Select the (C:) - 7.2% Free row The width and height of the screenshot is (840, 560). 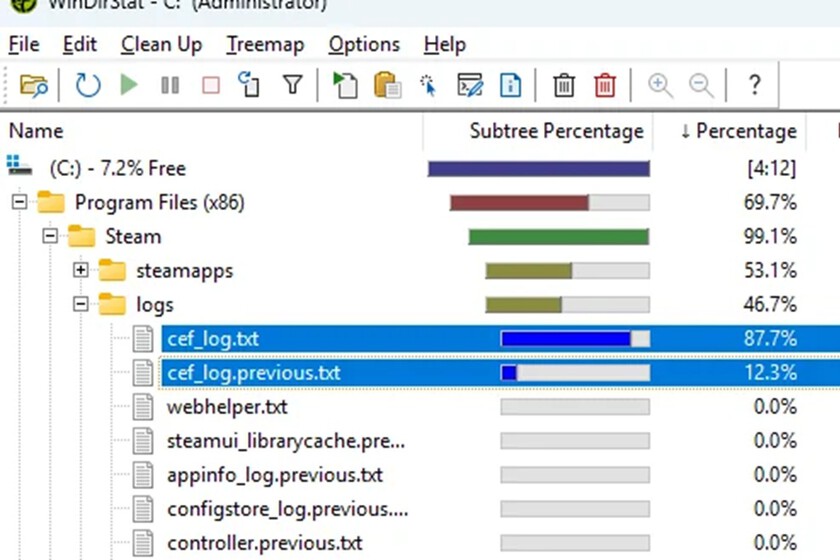(420, 168)
